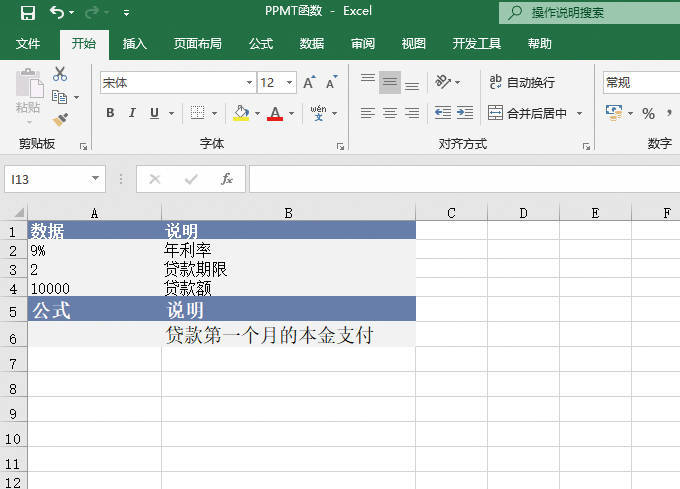680x489 pixels.
Task: Toggle Wrap Text (自动换行)
Action: click(x=520, y=83)
